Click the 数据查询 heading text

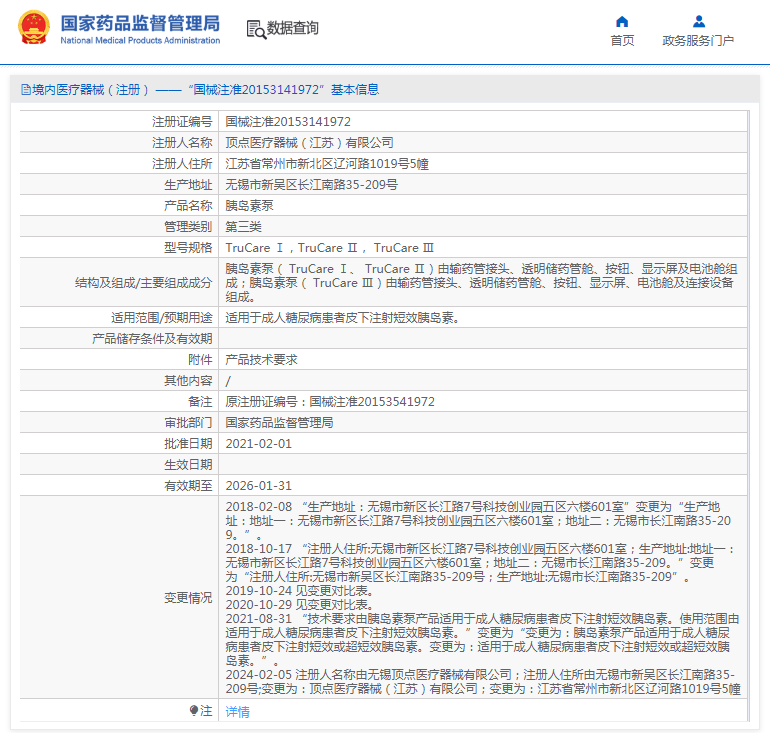pyautogui.click(x=293, y=29)
